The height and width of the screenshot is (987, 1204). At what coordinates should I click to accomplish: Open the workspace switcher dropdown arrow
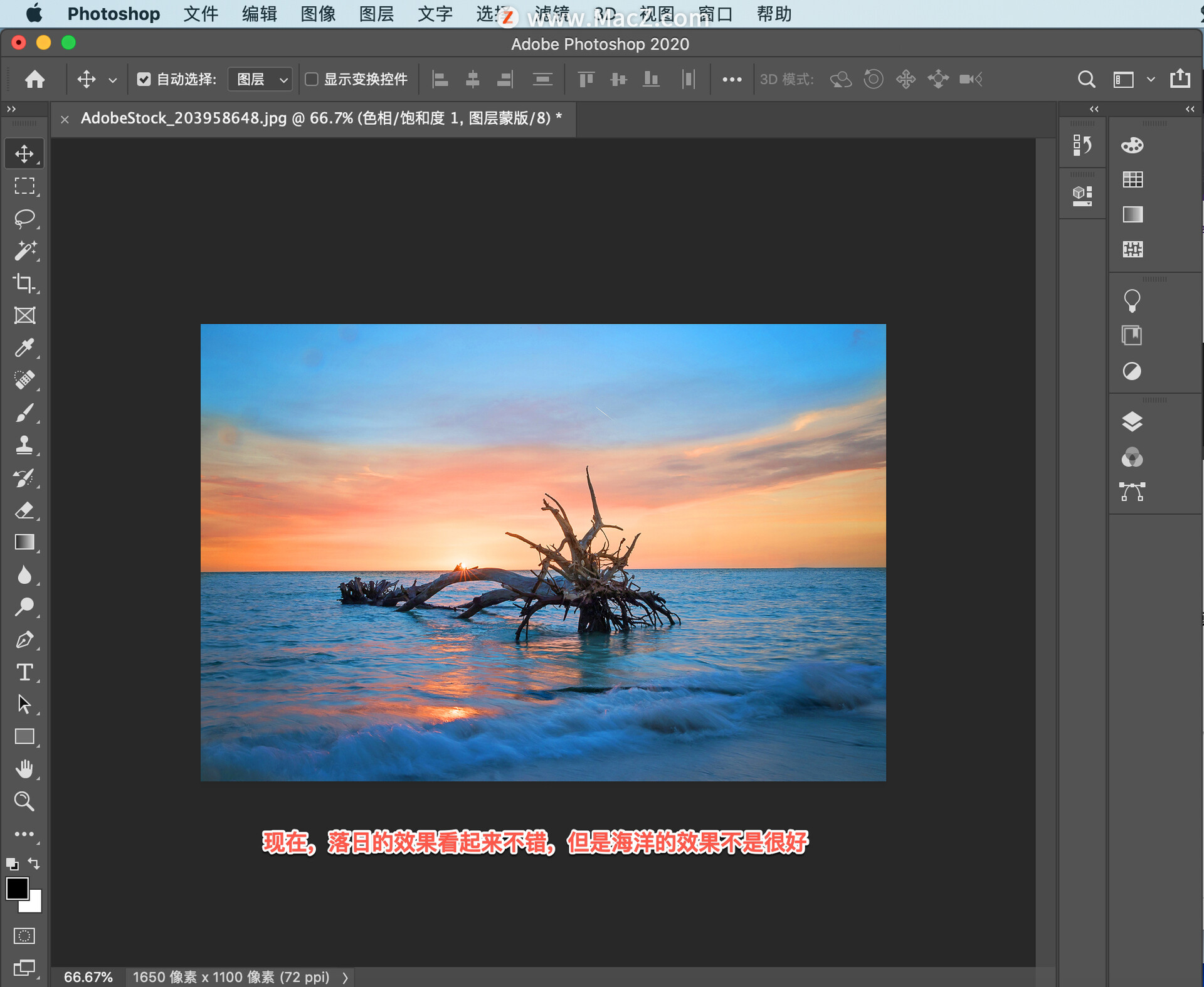[1151, 80]
